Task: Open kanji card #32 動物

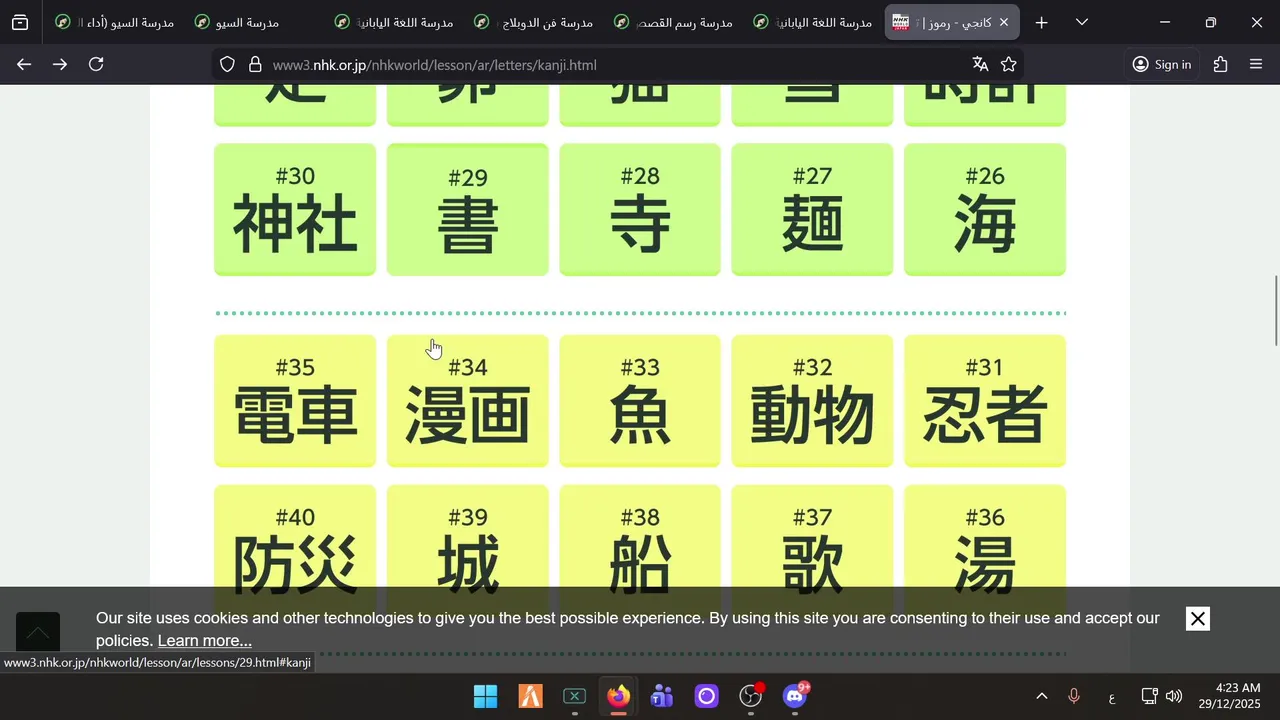Action: pyautogui.click(x=812, y=400)
